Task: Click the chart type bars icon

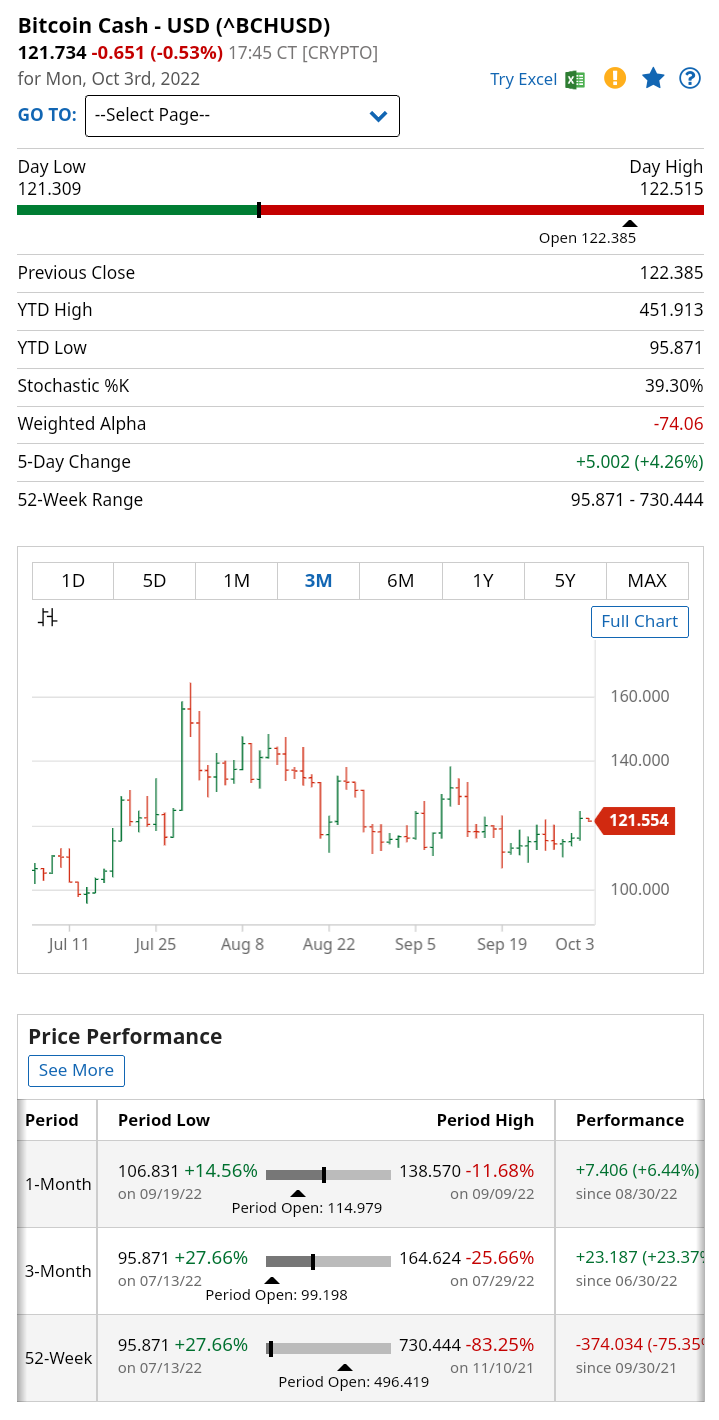Action: [48, 618]
